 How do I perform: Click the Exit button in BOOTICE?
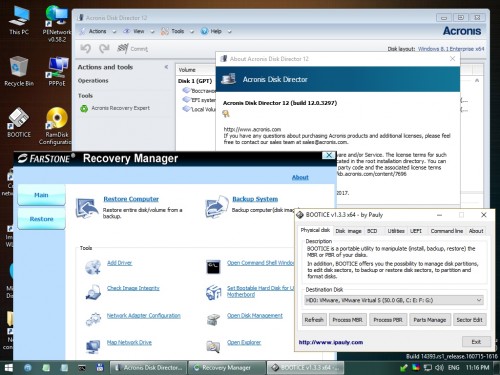click(x=476, y=342)
